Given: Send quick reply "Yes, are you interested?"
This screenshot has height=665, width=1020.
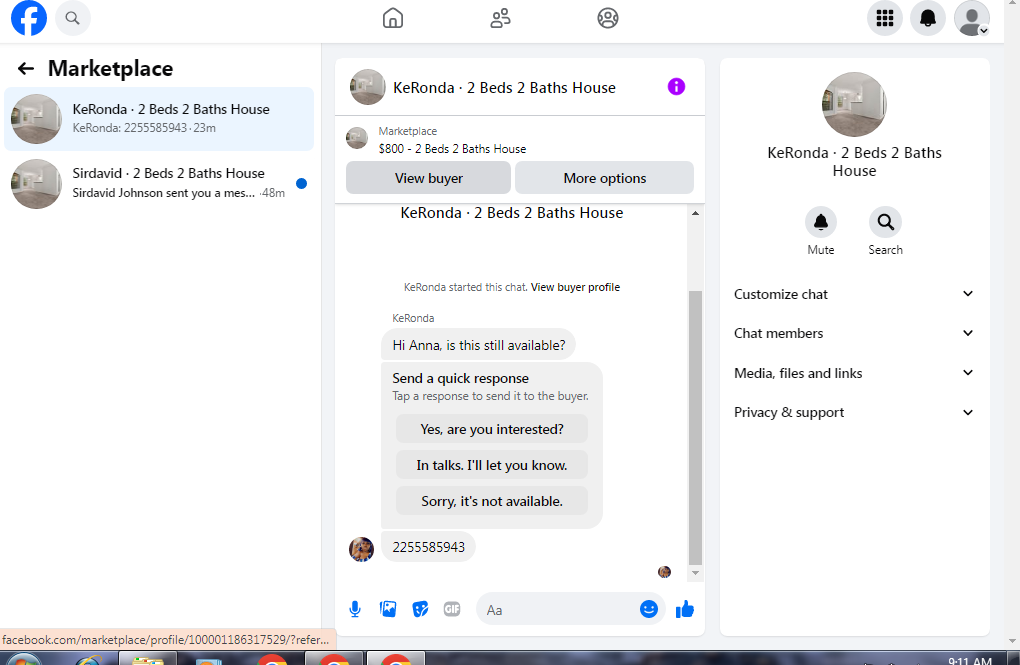Looking at the screenshot, I should coord(492,429).
